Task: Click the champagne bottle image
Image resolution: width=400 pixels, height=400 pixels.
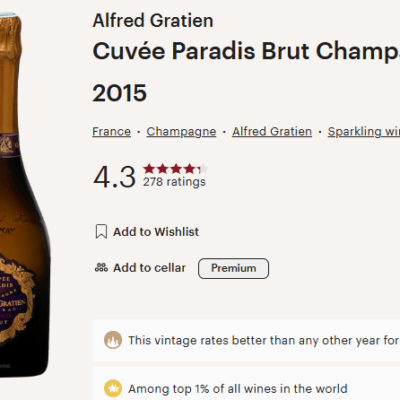Action: 25,193
